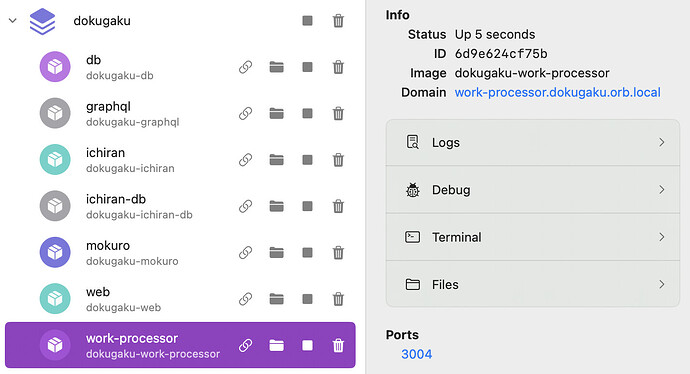Open the Logs row

(x=532, y=143)
